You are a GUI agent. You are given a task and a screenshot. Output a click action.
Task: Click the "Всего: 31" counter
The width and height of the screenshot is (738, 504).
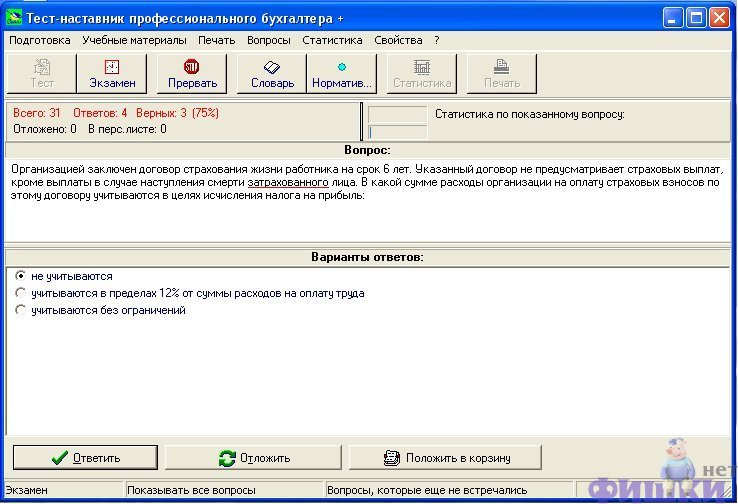tap(37, 113)
